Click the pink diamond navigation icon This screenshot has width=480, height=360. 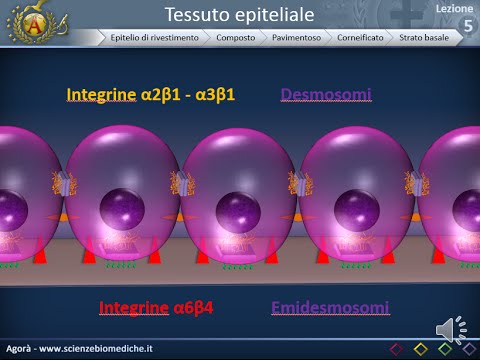(x=397, y=349)
